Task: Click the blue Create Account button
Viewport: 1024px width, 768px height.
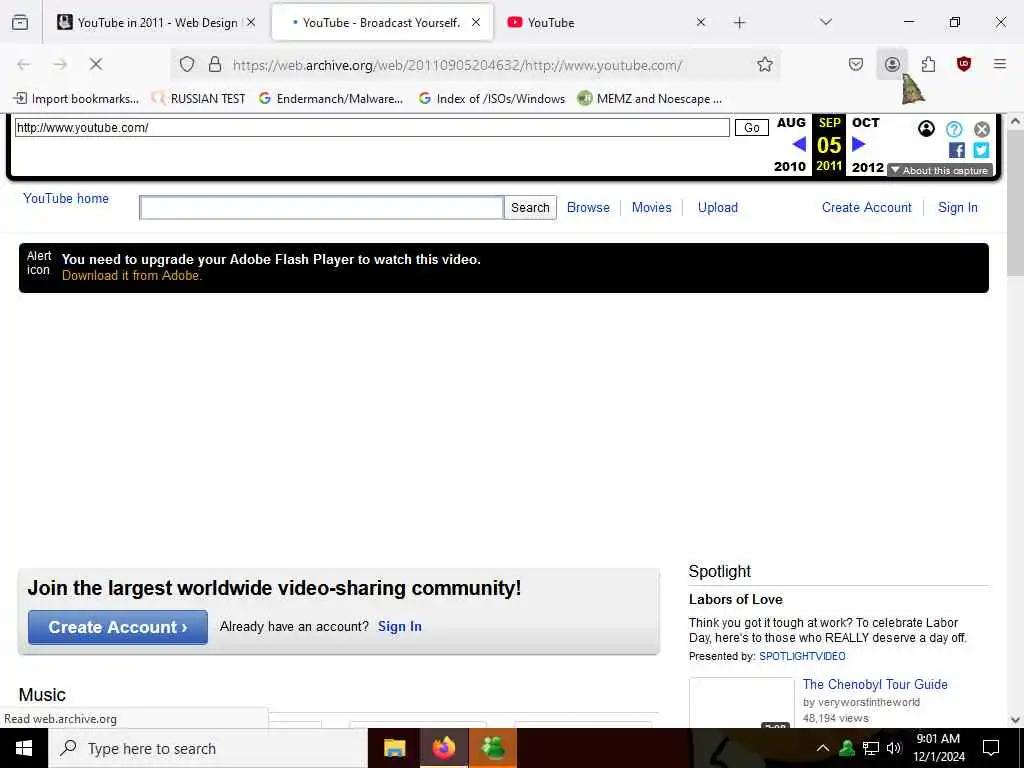Action: [x=118, y=627]
